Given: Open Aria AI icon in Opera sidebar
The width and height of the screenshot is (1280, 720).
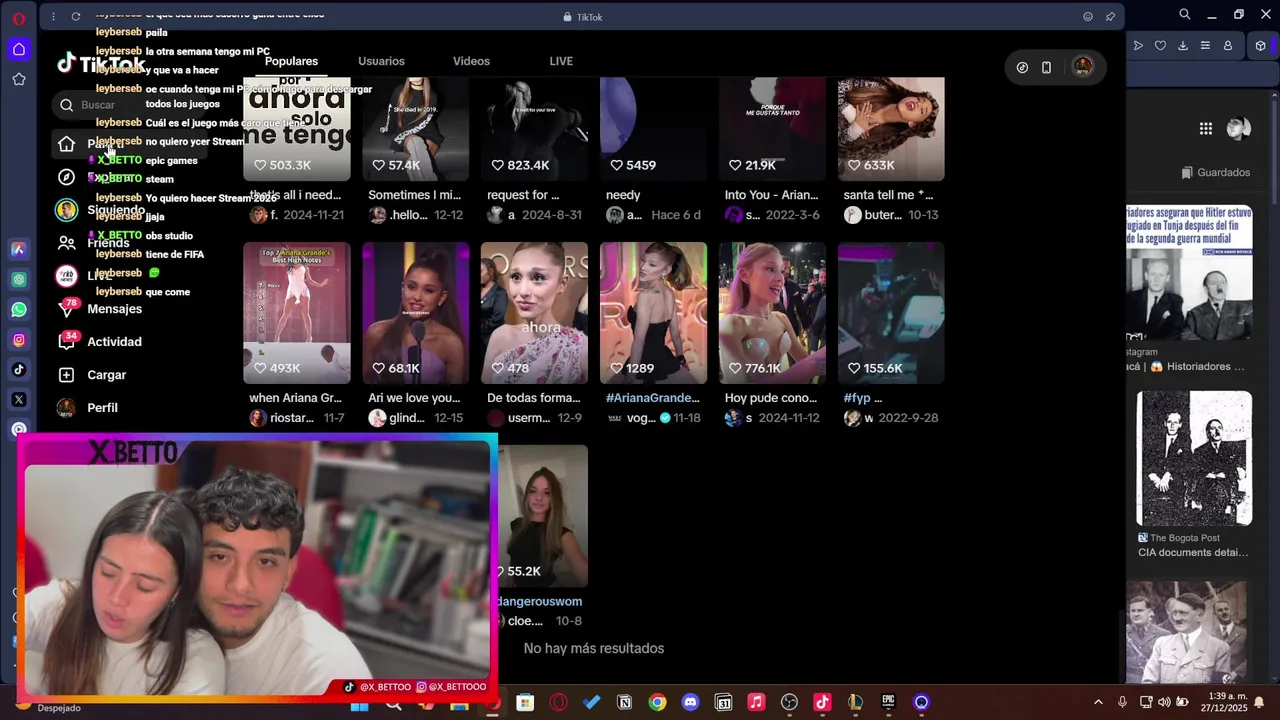Looking at the screenshot, I should 19,249.
